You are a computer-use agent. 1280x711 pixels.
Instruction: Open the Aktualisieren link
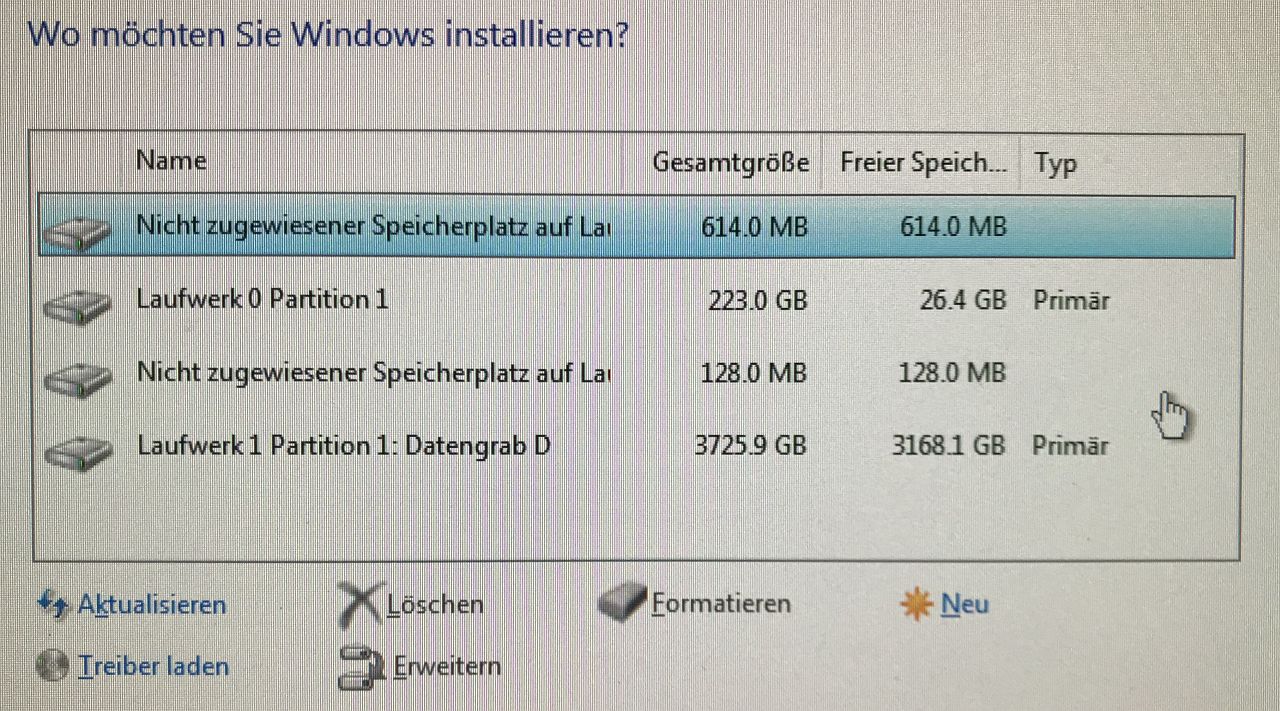[152, 604]
